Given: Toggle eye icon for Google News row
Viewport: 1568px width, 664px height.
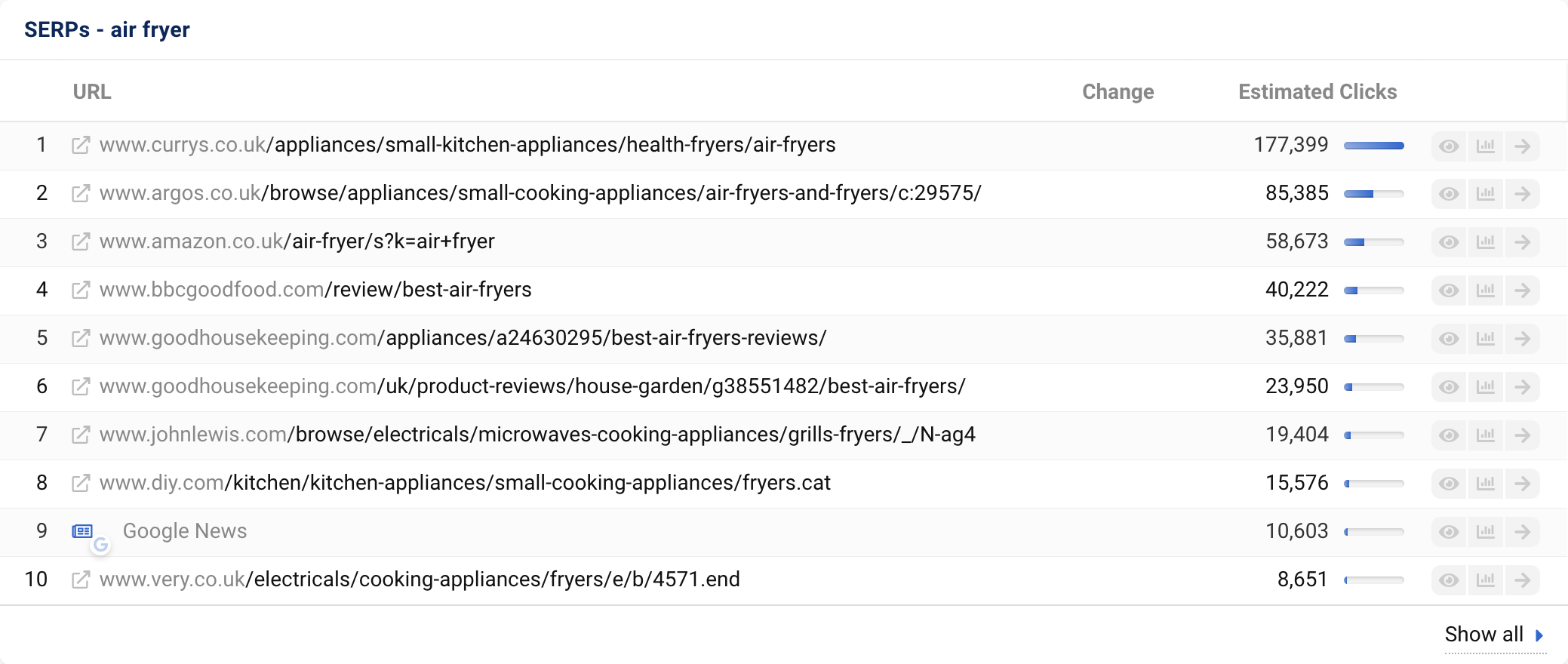Looking at the screenshot, I should 1449,532.
